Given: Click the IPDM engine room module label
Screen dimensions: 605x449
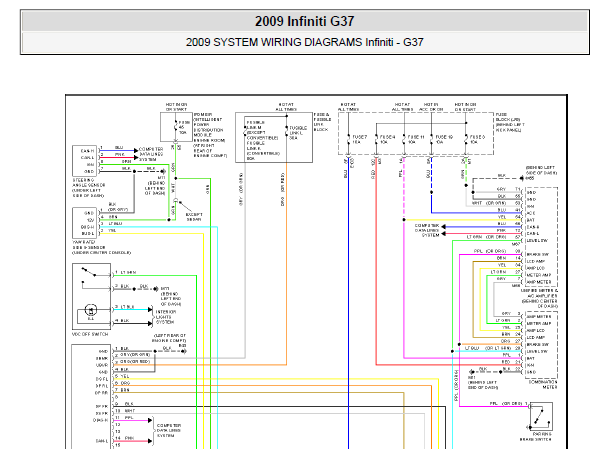Looking at the screenshot, I should pyautogui.click(x=210, y=135).
